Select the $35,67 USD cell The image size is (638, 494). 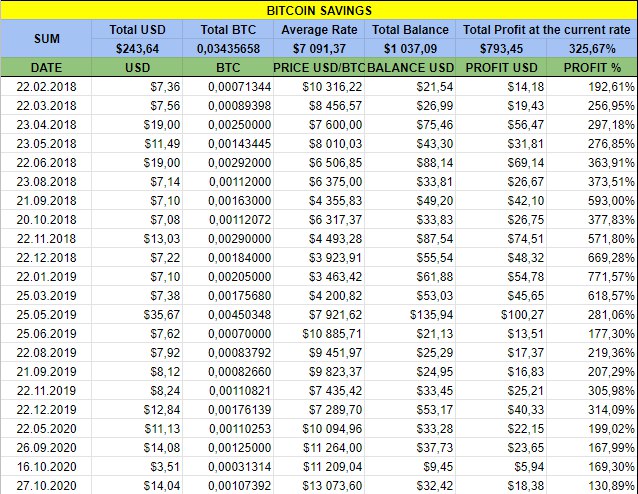[x=137, y=314]
